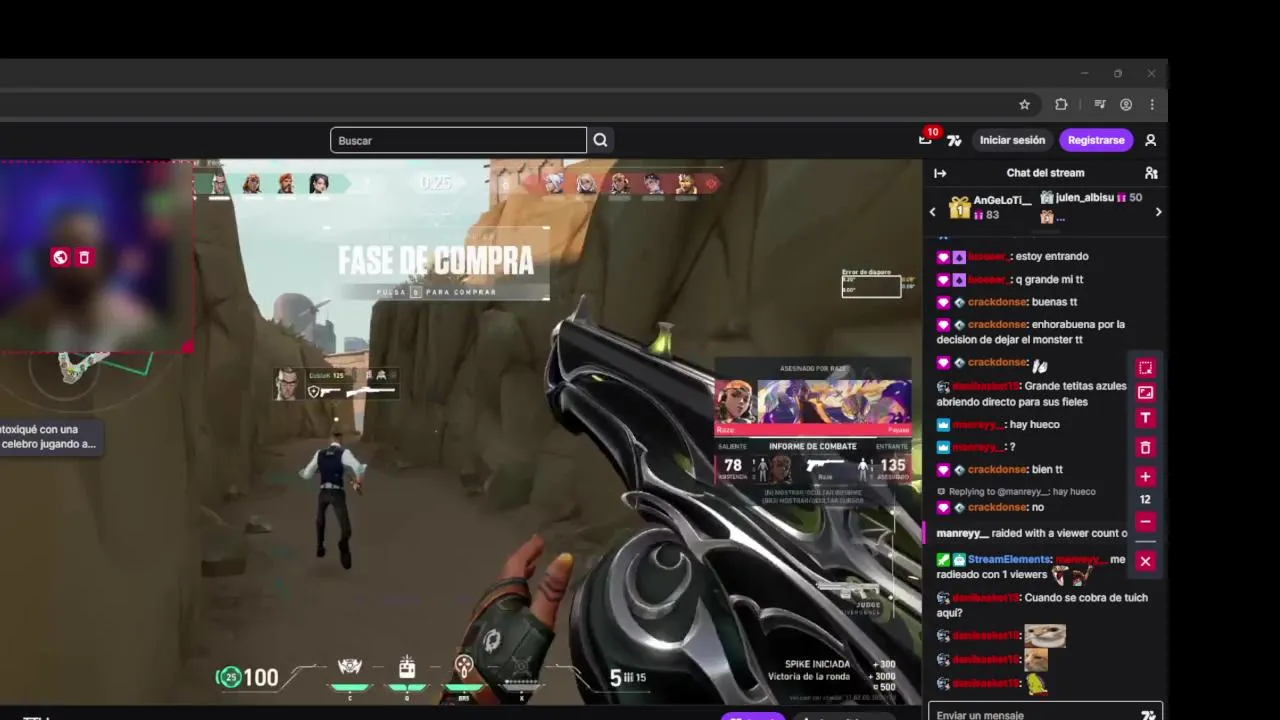Click the heart badge beside 'estoy entrando' message
Screen dimensions: 1280x720
point(943,257)
